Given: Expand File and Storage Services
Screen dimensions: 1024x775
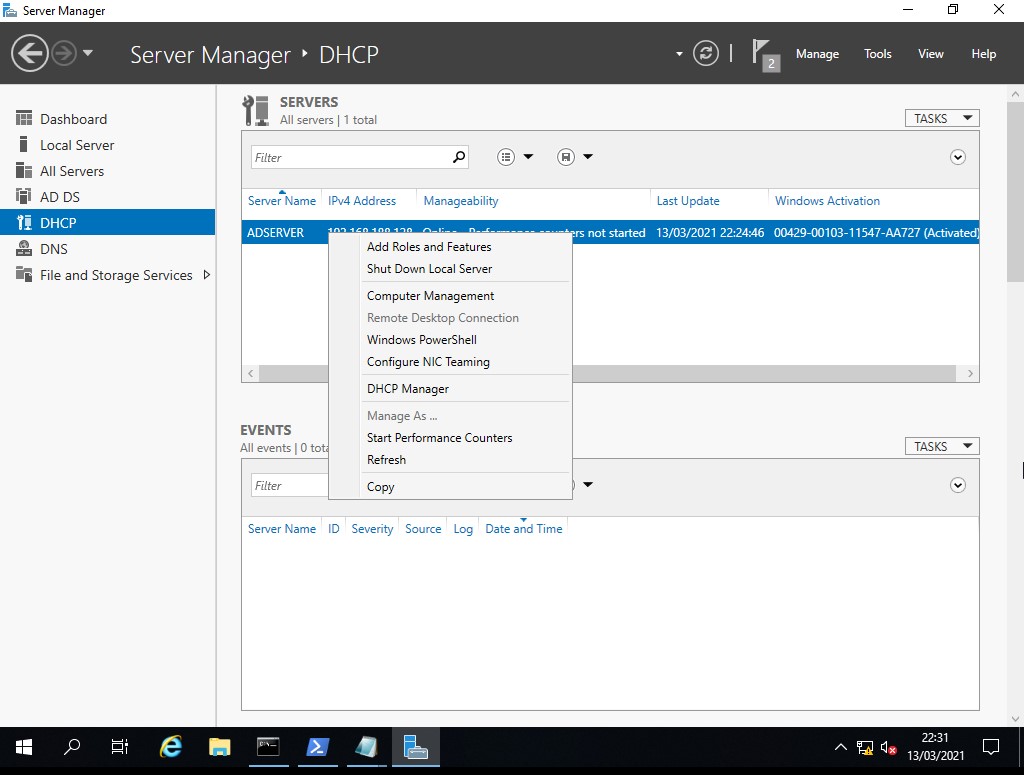Looking at the screenshot, I should (x=207, y=275).
